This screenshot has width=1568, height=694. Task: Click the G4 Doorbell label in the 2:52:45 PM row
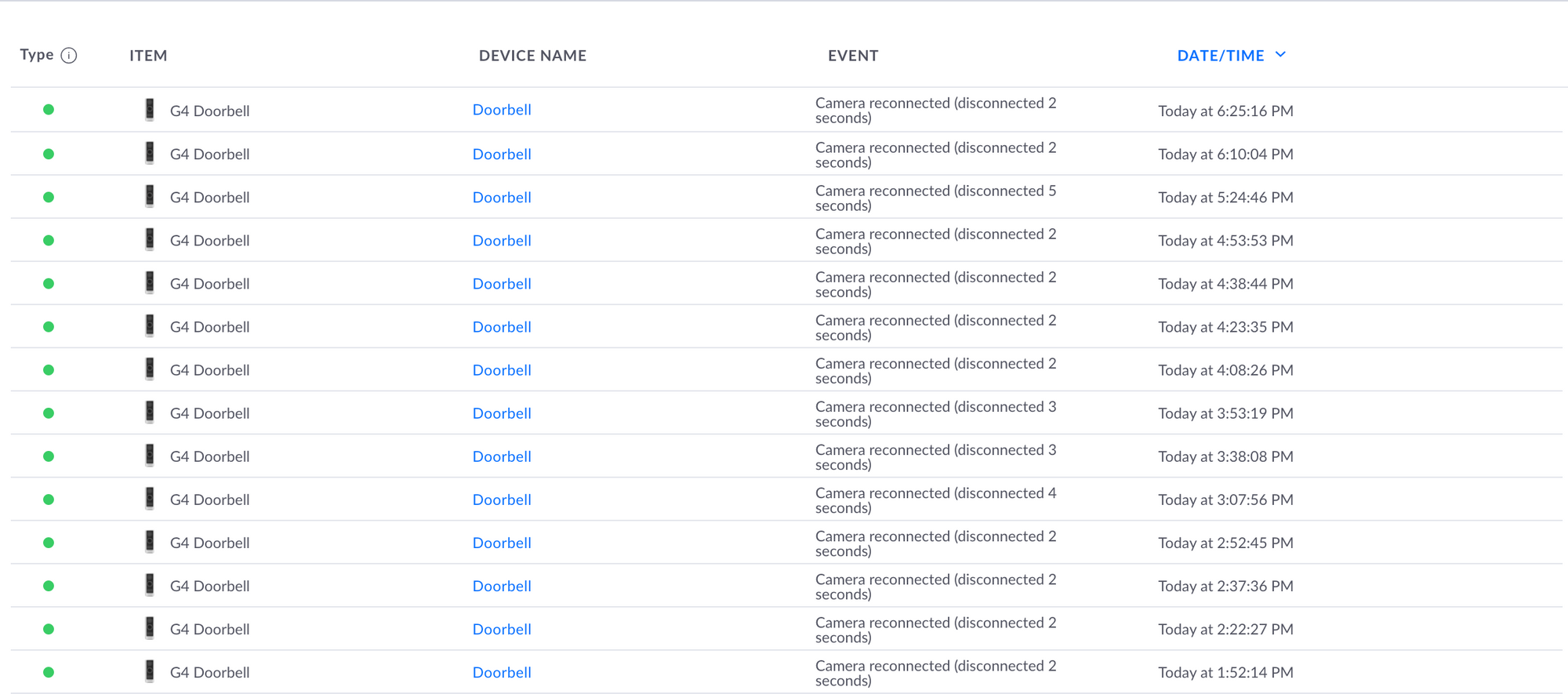click(209, 543)
